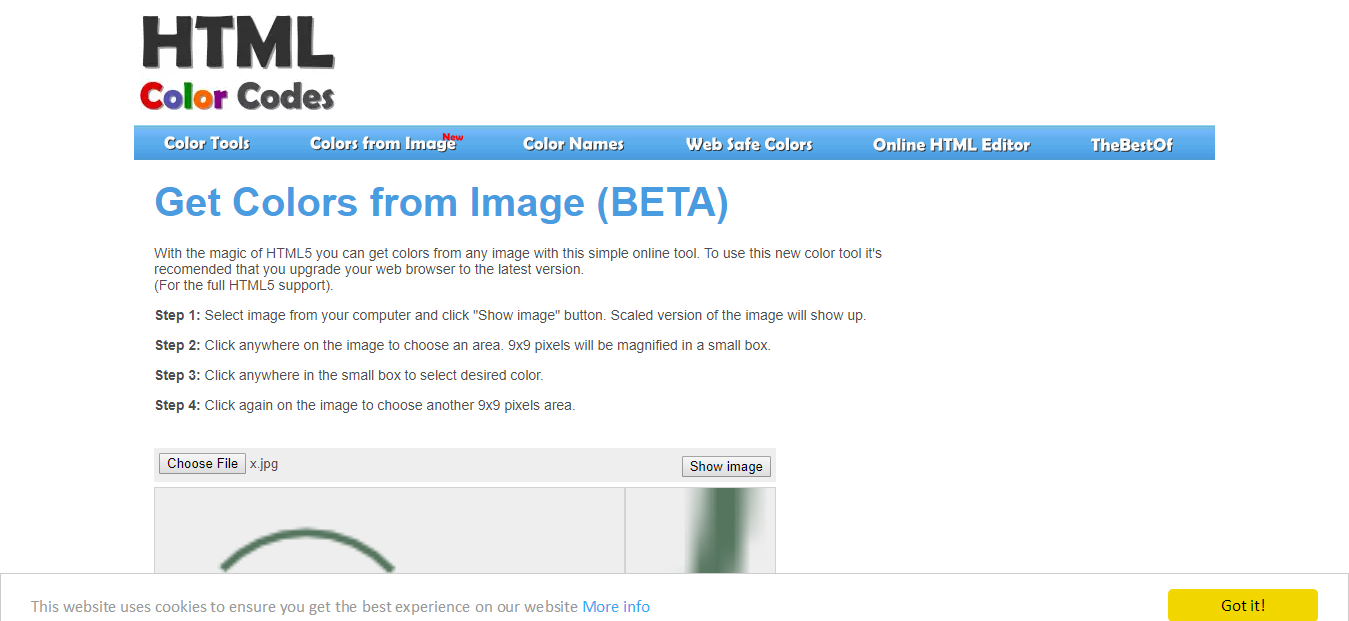Open the Color Tools menu
Image resolution: width=1349 pixels, height=621 pixels.
click(x=207, y=143)
